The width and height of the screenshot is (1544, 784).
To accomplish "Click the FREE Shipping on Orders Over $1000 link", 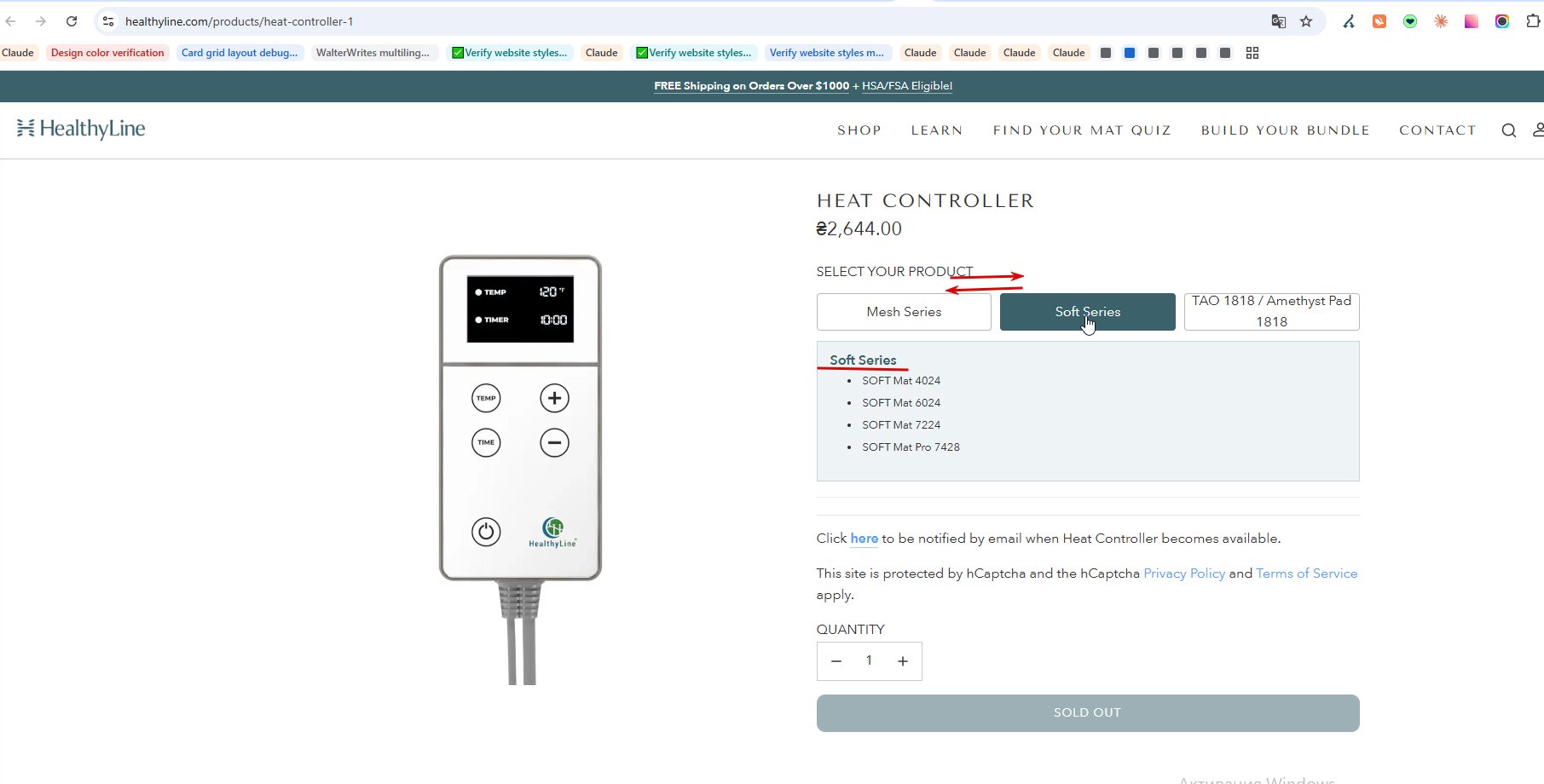I will pyautogui.click(x=752, y=86).
